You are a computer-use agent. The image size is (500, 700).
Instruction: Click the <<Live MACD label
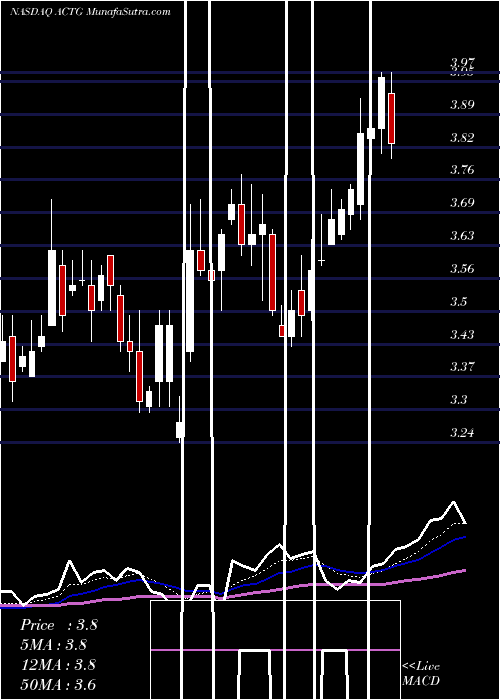pos(421,673)
